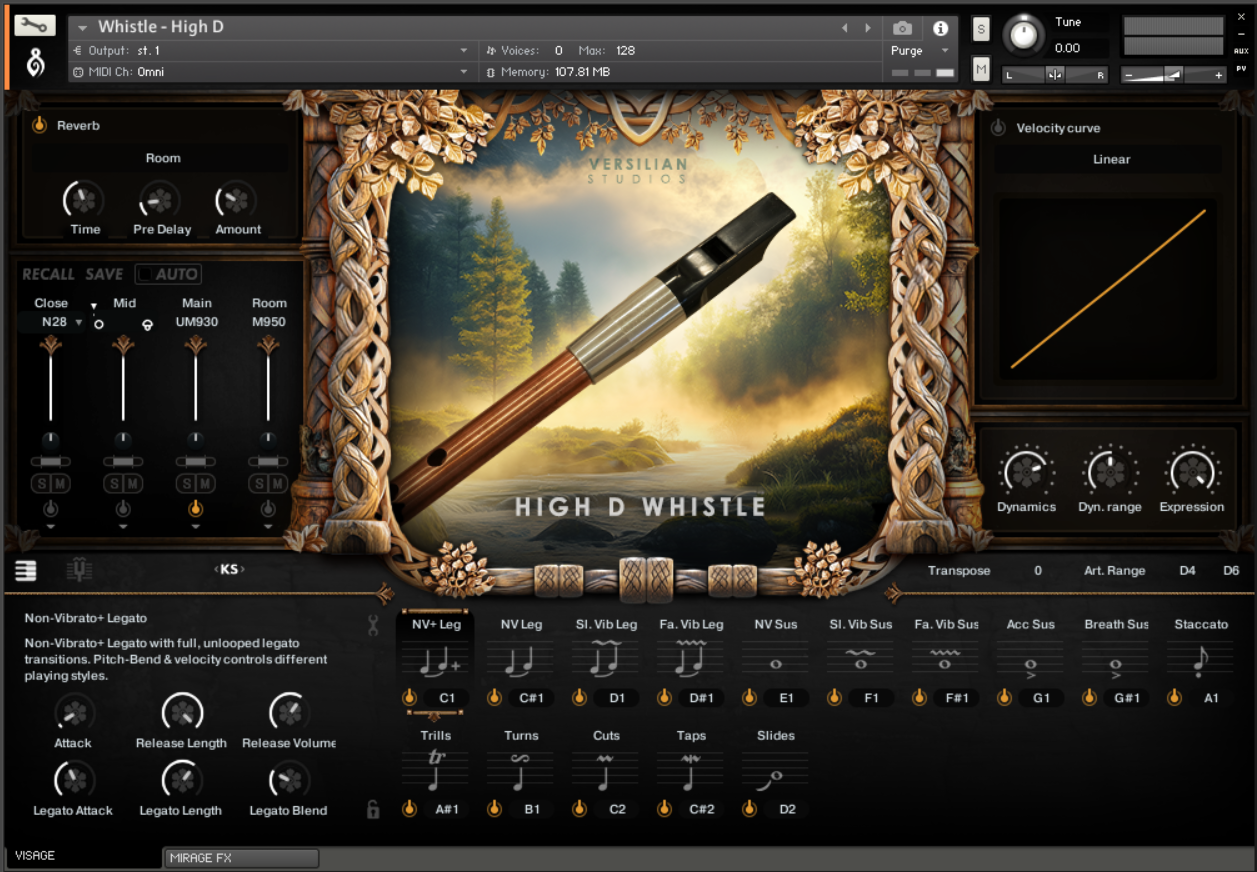This screenshot has height=872, width=1257.
Task: Enable the Velocity curve power button
Action: (998, 128)
